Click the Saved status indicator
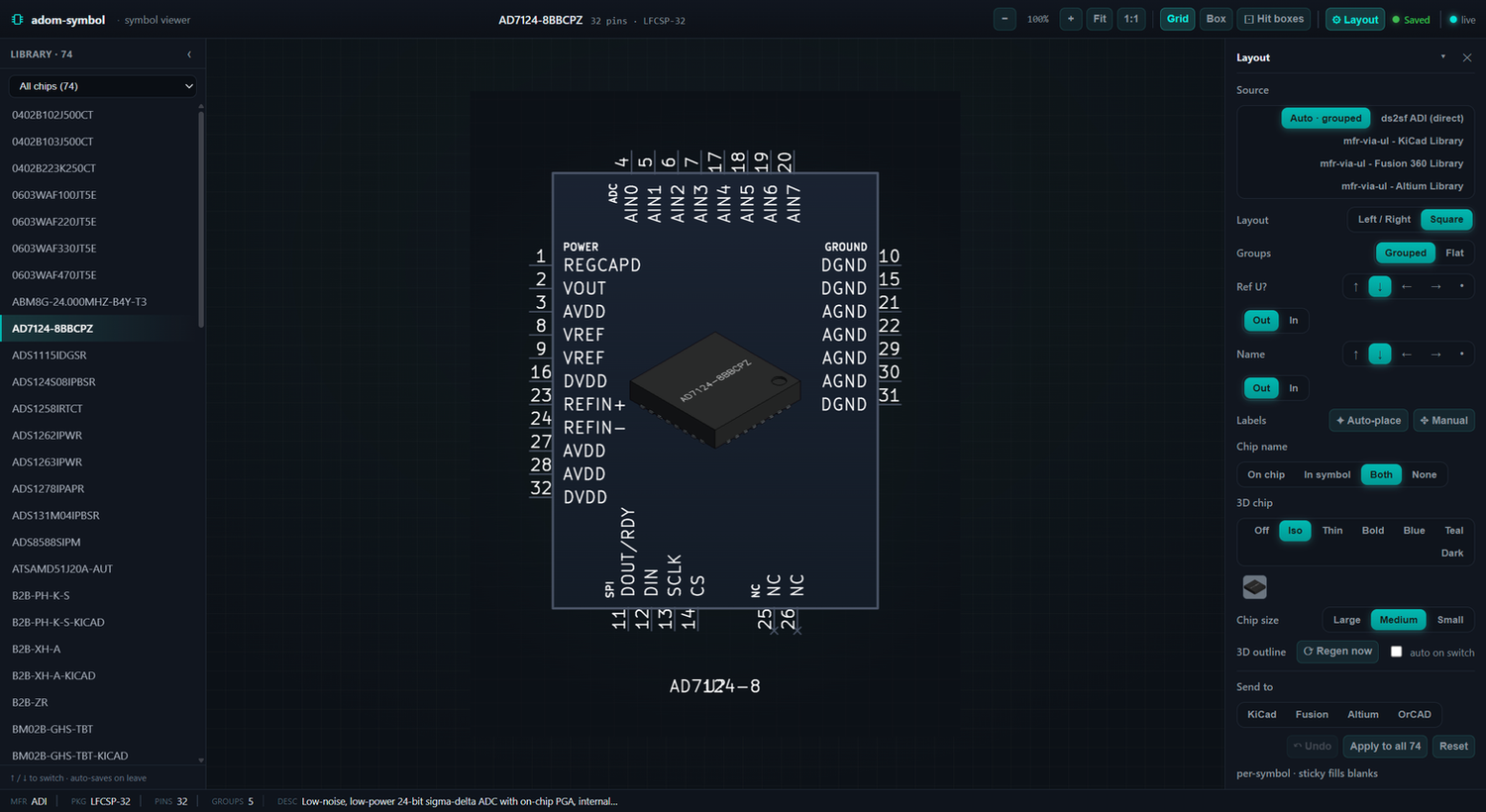The width and height of the screenshot is (1486, 812). click(1411, 20)
